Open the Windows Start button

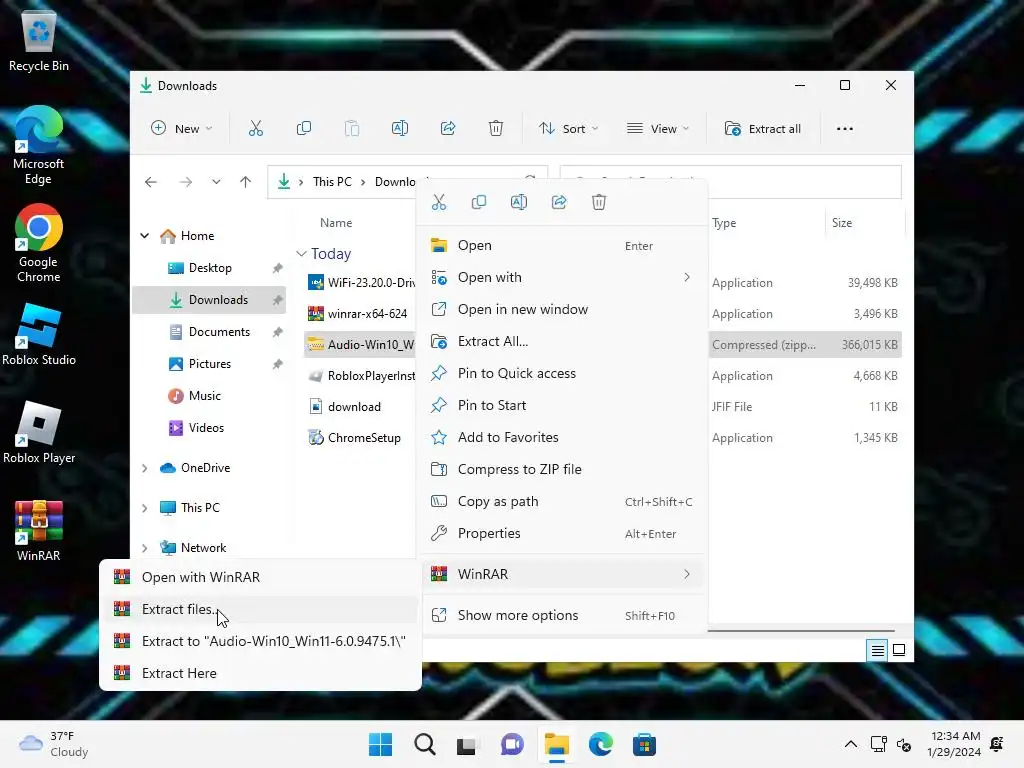[380, 744]
